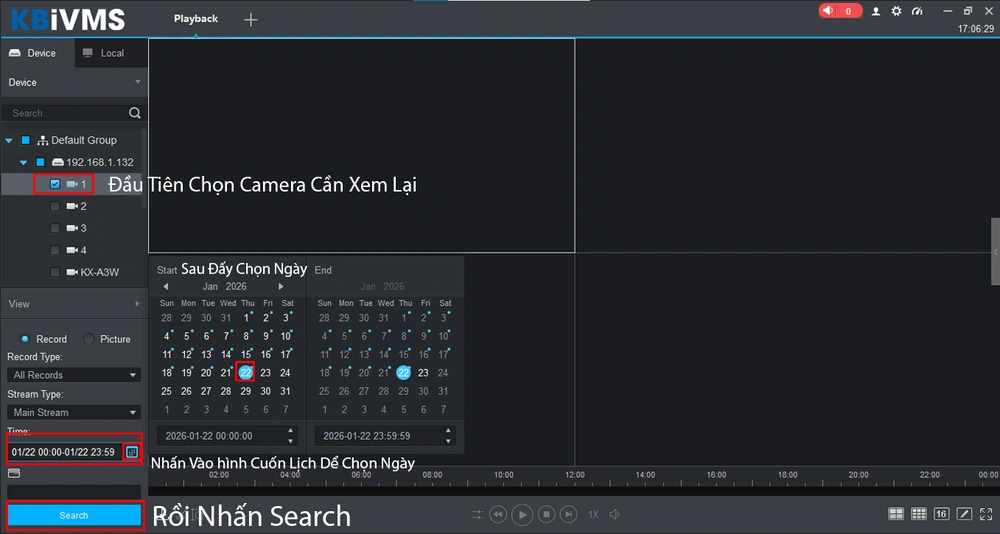Toggle the sync playback icon

(x=477, y=514)
